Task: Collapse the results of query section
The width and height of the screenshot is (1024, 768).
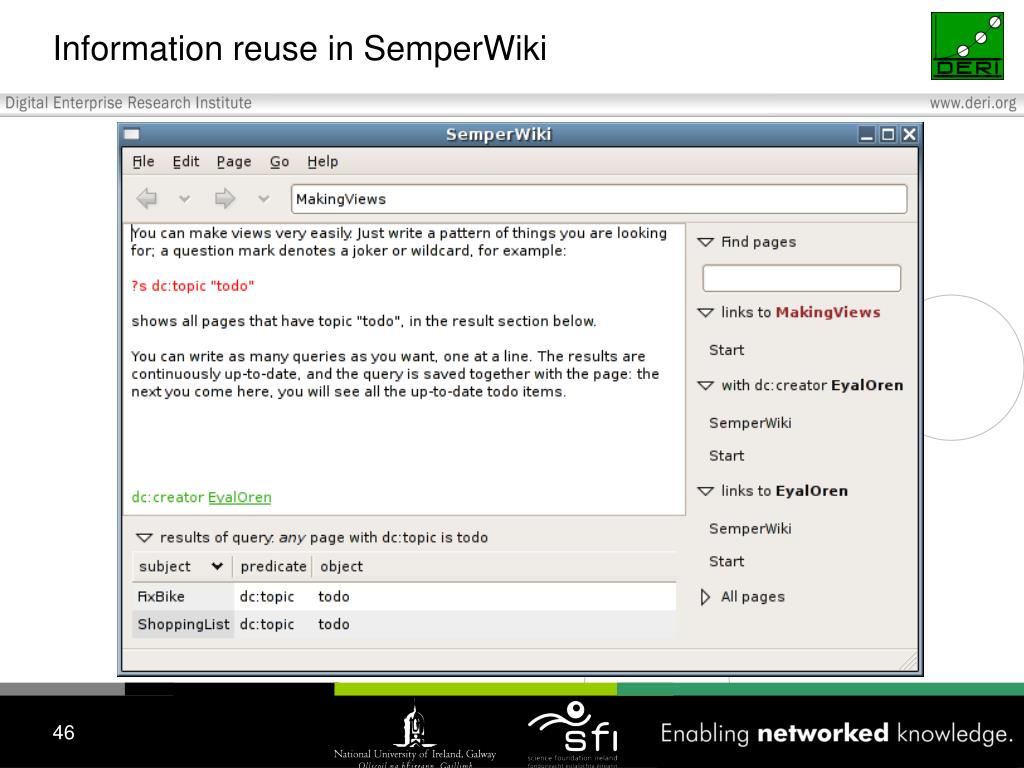Action: (x=144, y=538)
